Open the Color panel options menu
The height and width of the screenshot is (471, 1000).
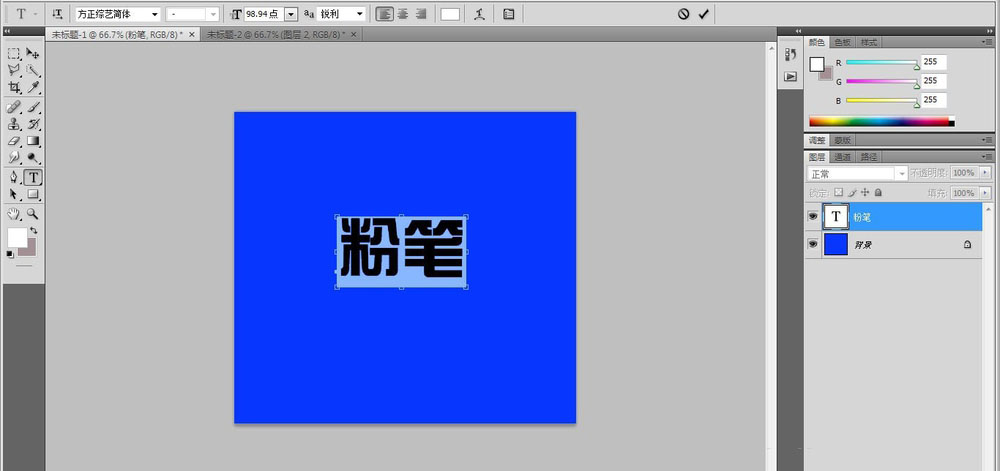tap(988, 42)
